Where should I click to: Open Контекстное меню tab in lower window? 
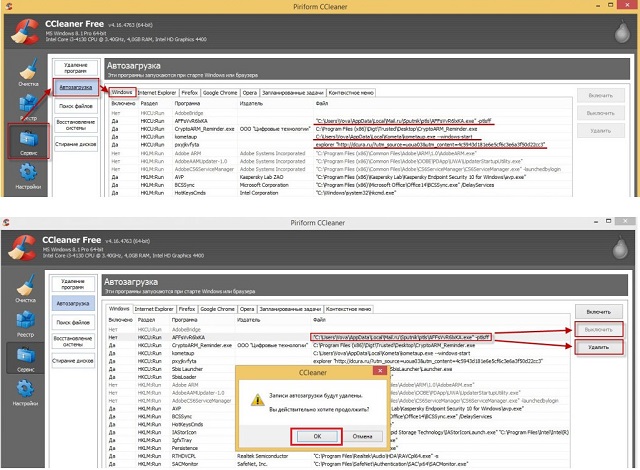[x=349, y=309]
